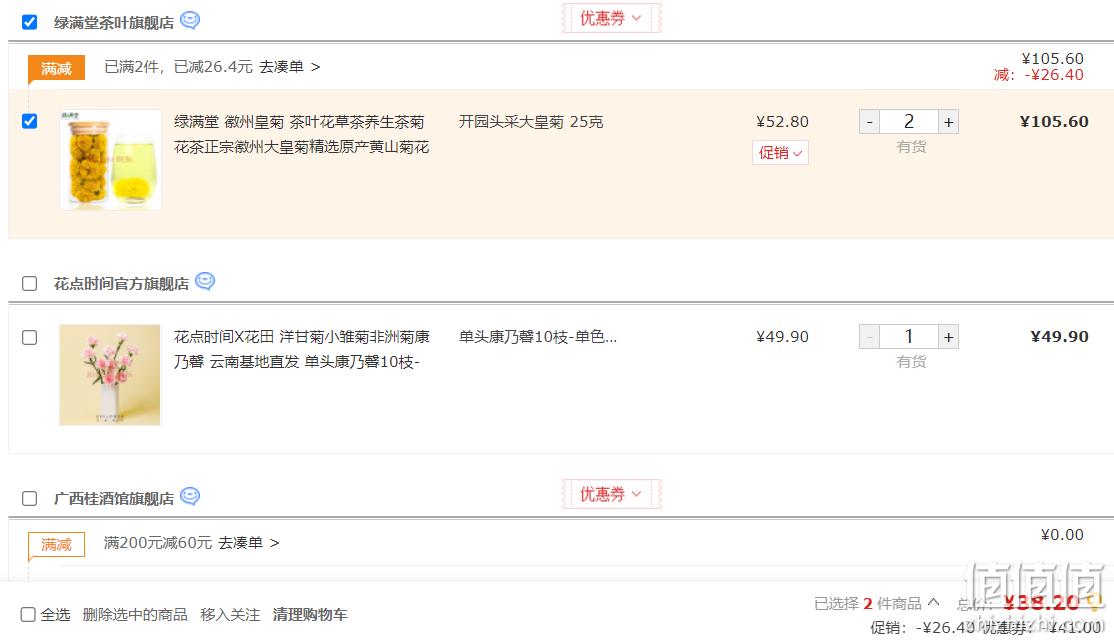Click the outlined 满减 tag for 广西桂酒馆
The image size is (1114, 641).
56,544
